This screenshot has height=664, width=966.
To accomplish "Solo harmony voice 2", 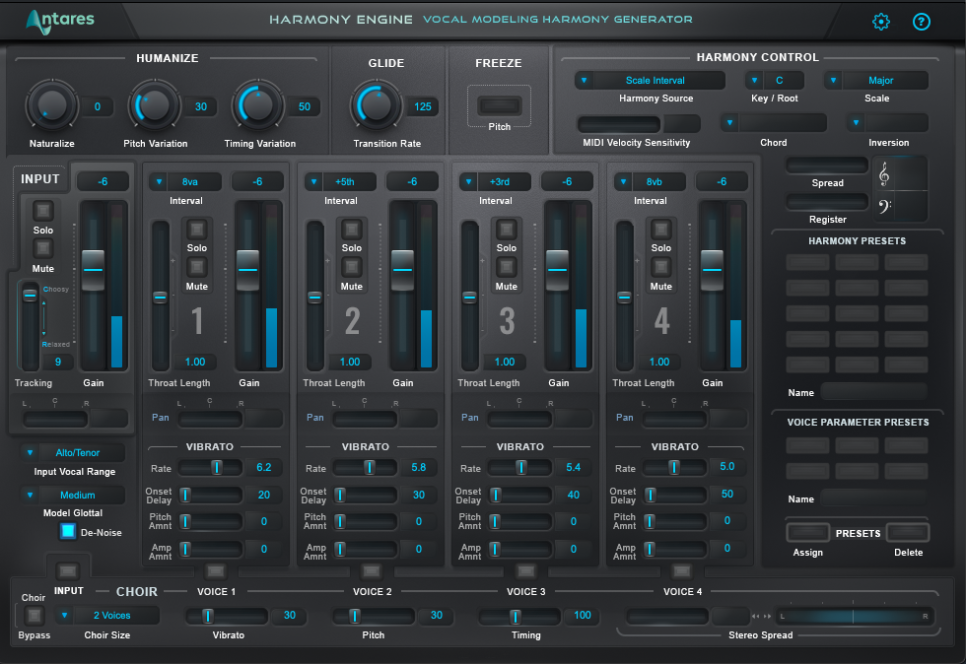I will 352,230.
